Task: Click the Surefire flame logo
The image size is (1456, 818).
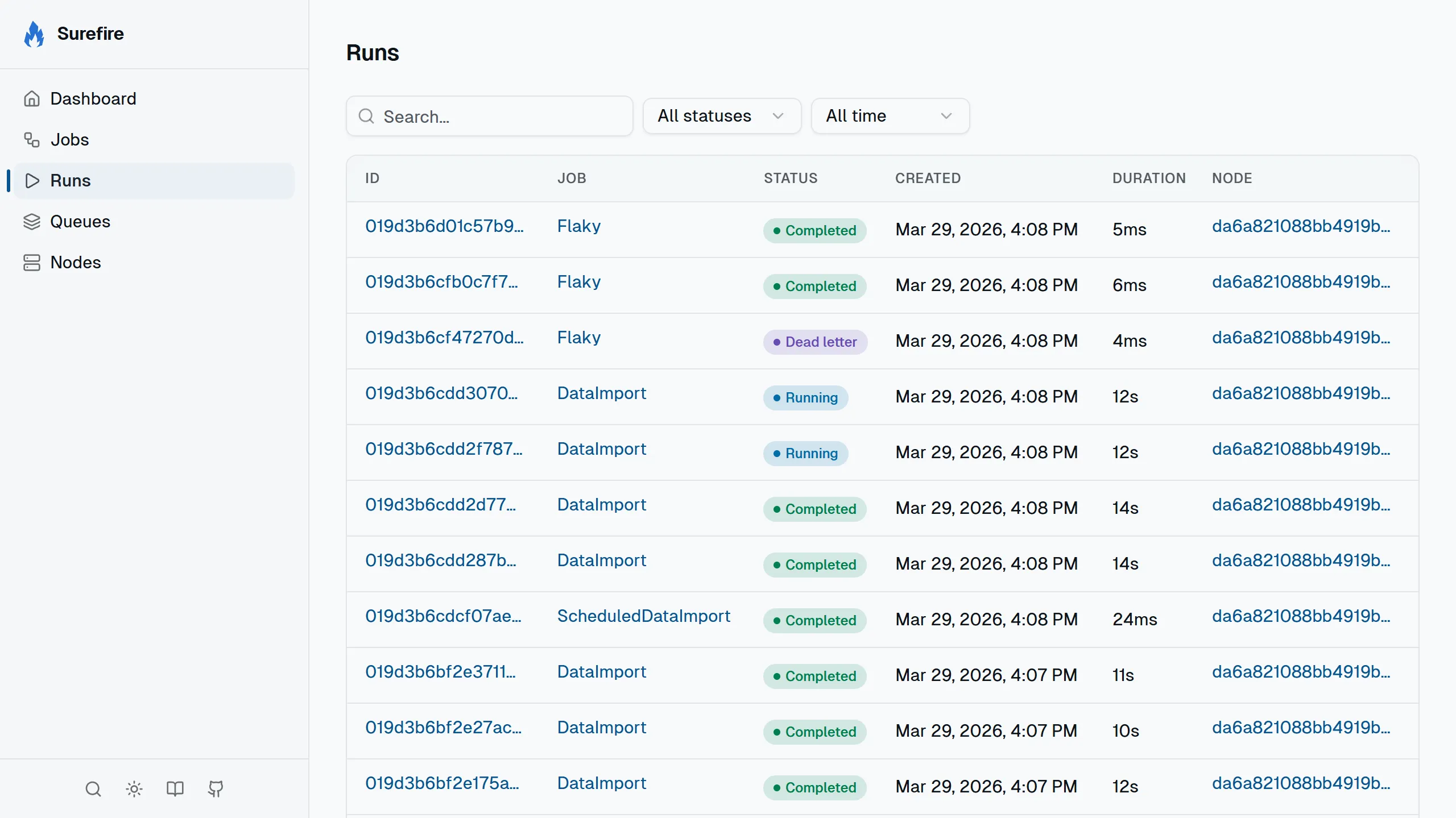Action: 34,34
